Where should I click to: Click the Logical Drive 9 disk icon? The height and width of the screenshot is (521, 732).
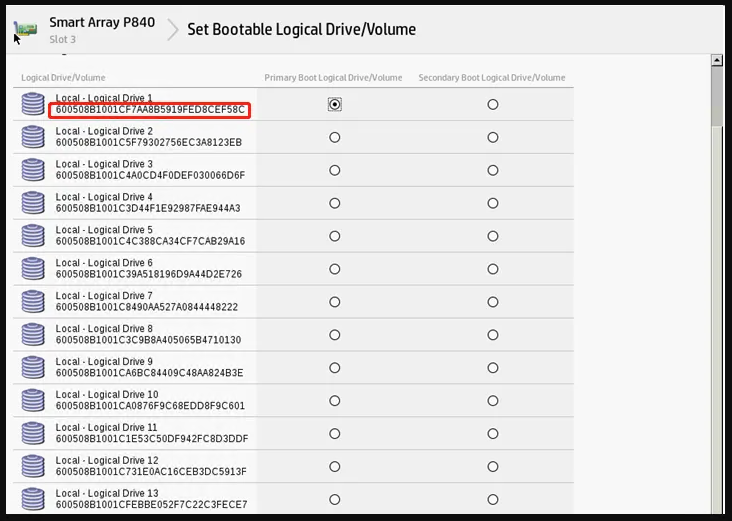(x=33, y=367)
